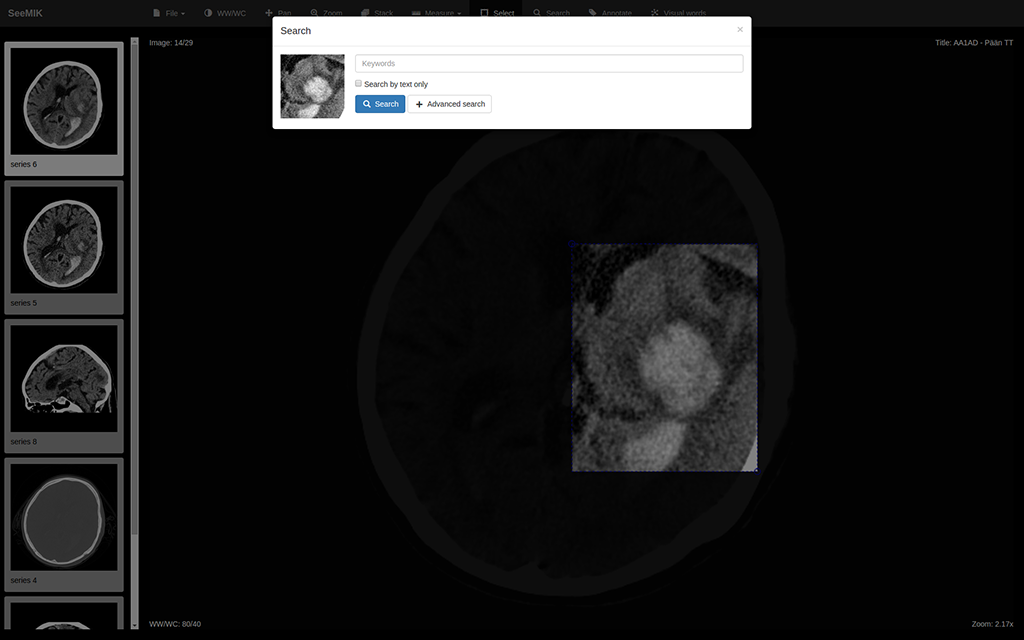Open the Annotate tool
Viewport: 1024px width, 640px height.
click(612, 13)
